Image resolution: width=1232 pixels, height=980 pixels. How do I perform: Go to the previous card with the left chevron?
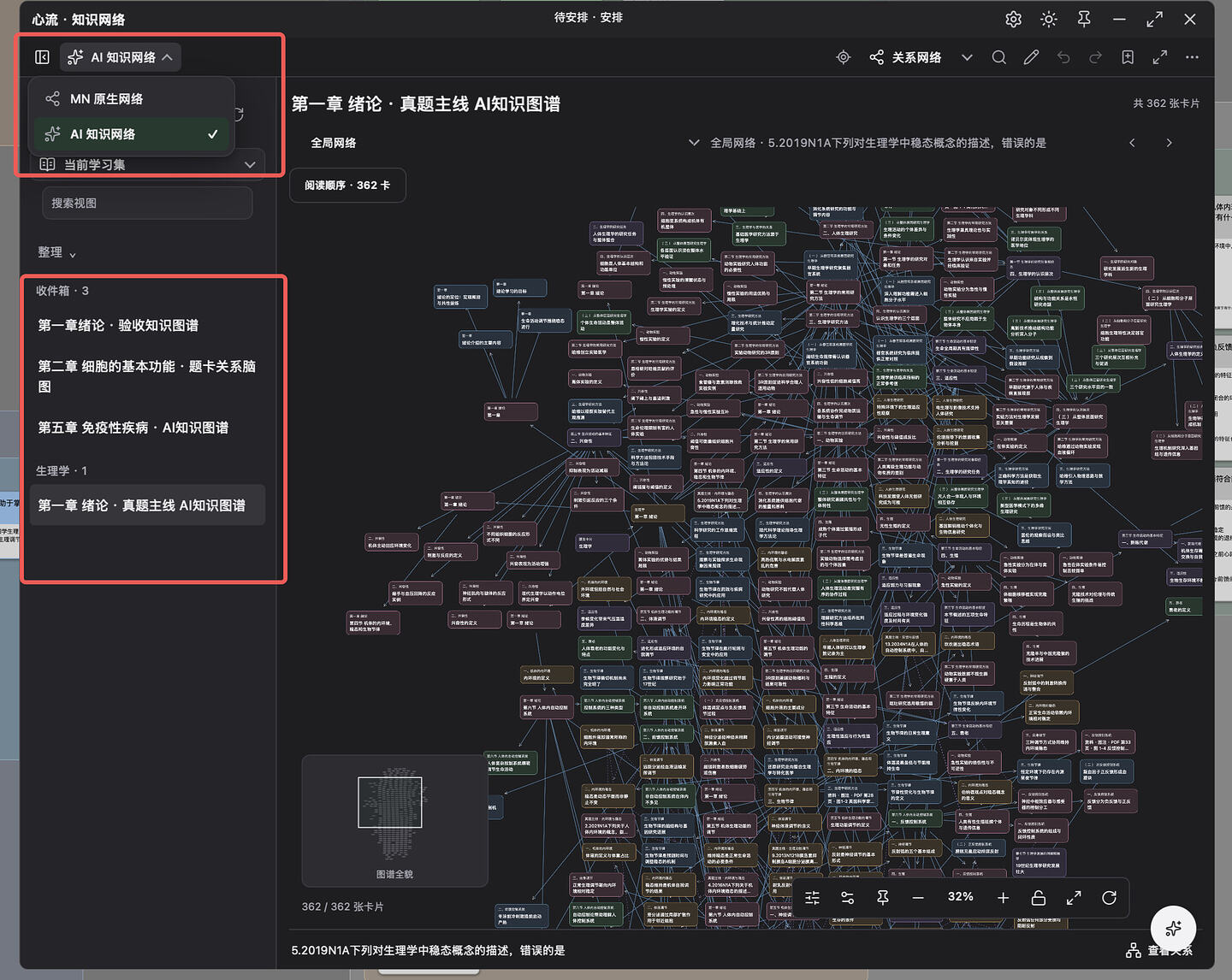coord(1132,143)
